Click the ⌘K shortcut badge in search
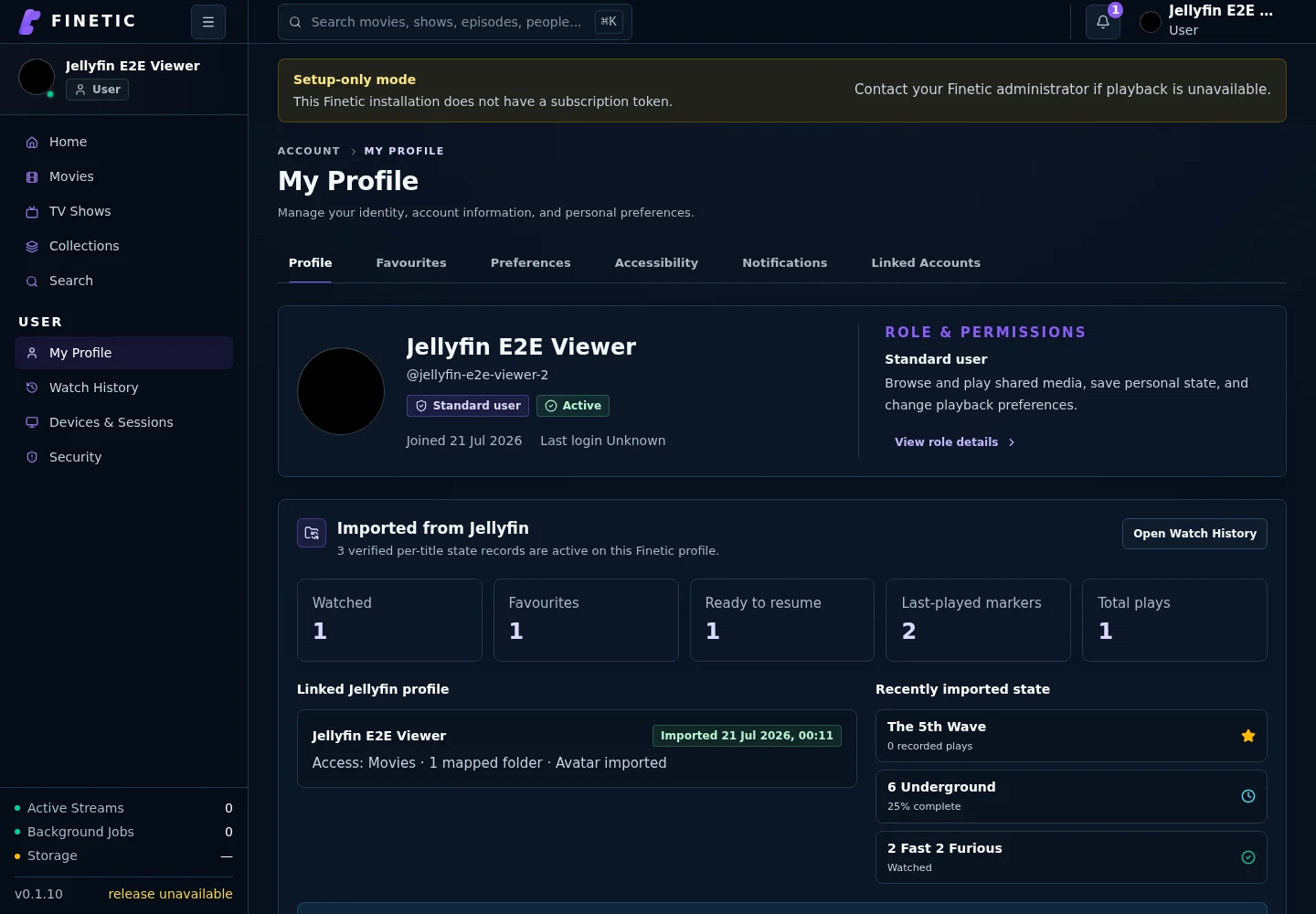The image size is (1316, 914). tap(609, 22)
